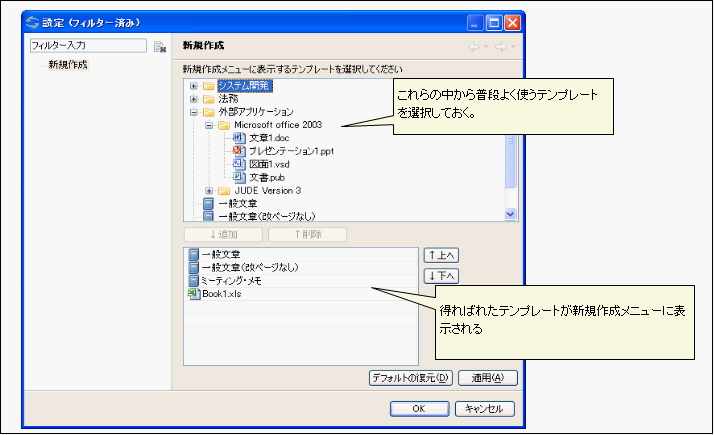The width and height of the screenshot is (714, 435).
Task: Click the forward navigation arrow icon
Action: point(500,46)
